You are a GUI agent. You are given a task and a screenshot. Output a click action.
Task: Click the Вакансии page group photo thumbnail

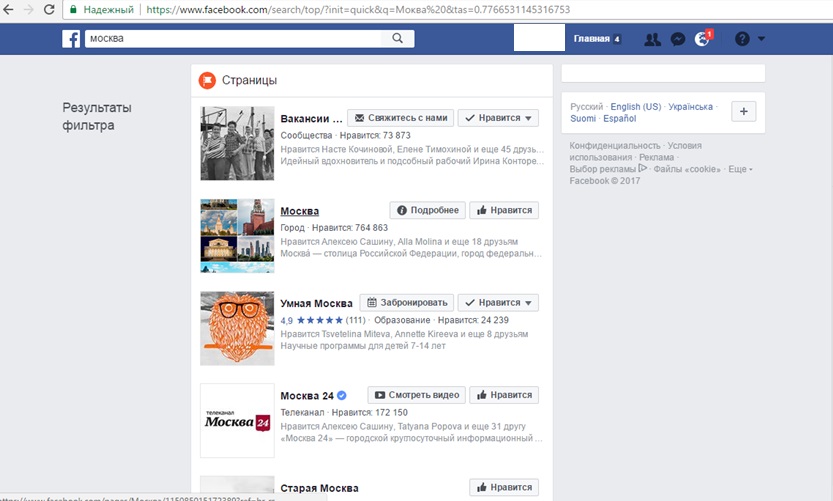click(237, 143)
